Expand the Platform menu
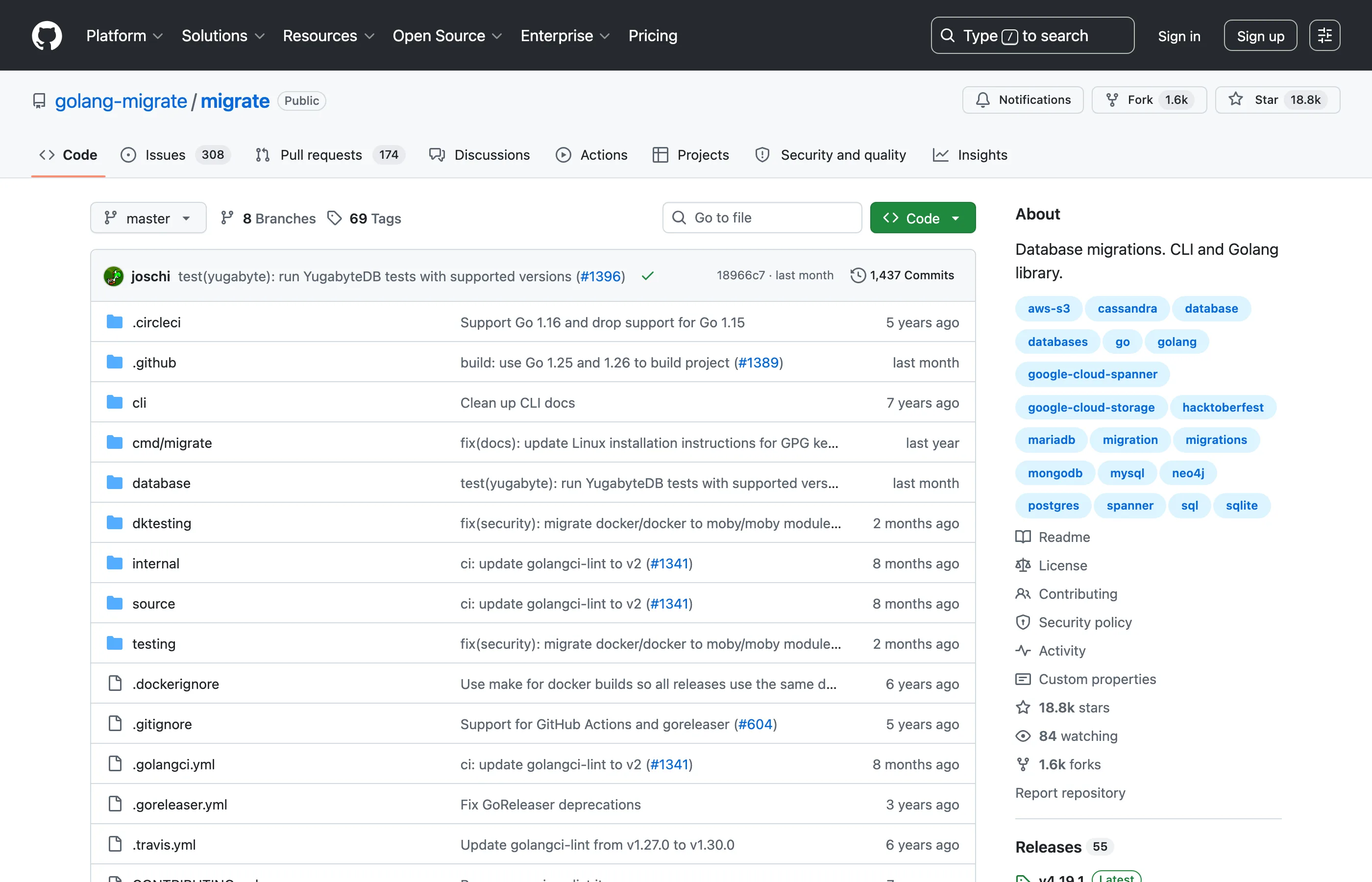Image resolution: width=1372 pixels, height=882 pixels. click(125, 35)
